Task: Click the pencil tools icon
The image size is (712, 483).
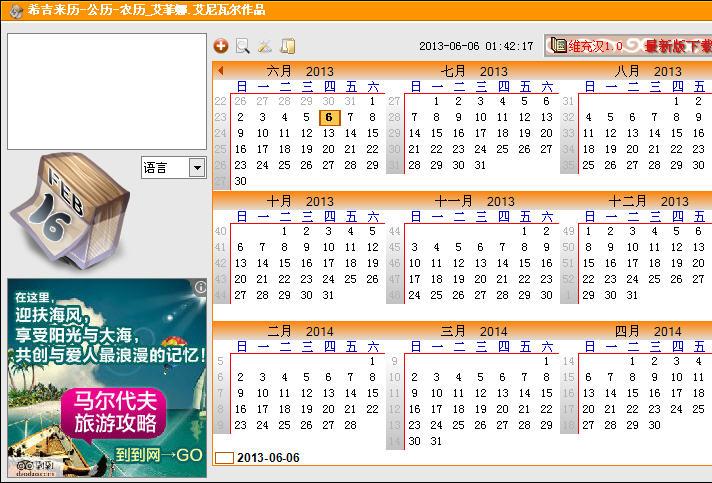Action: click(265, 46)
